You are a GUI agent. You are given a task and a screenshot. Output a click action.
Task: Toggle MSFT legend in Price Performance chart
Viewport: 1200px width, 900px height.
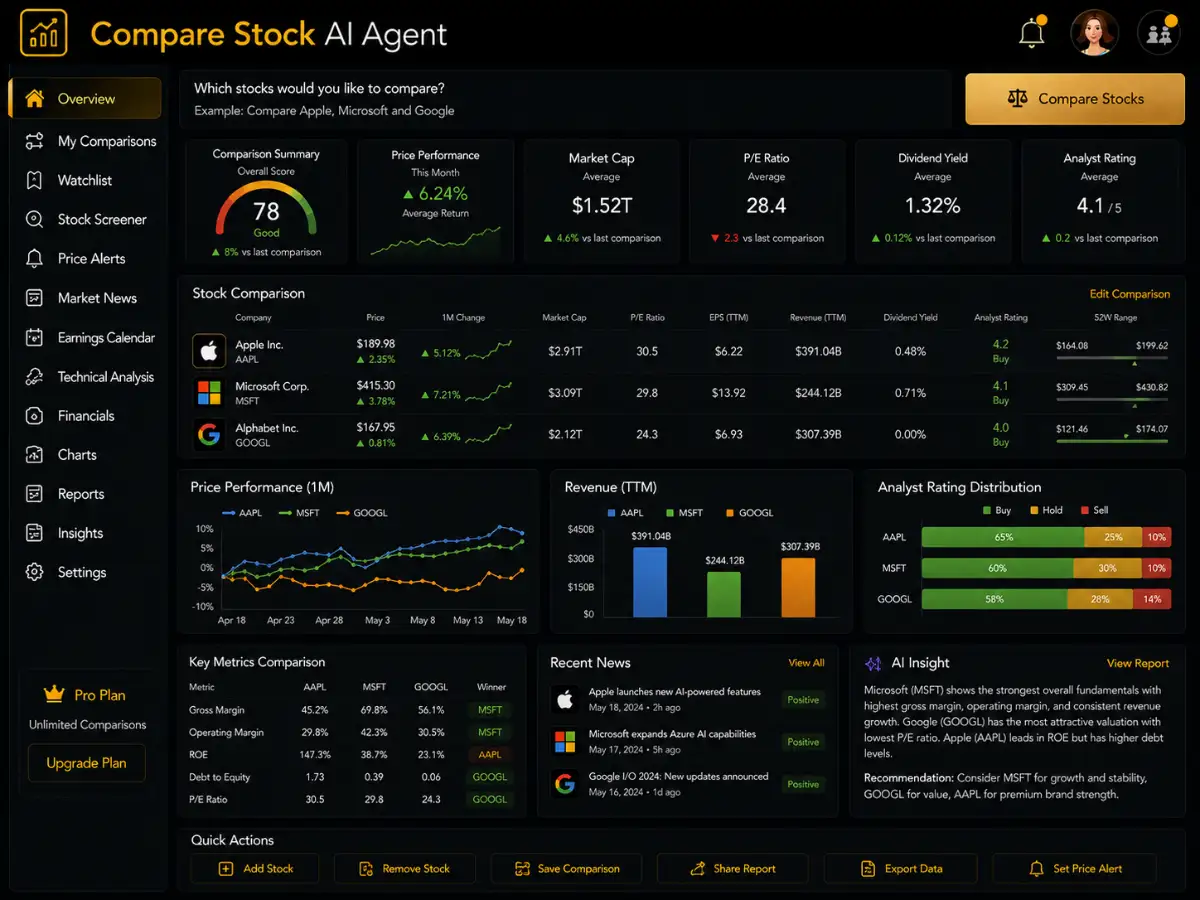pyautogui.click(x=297, y=513)
